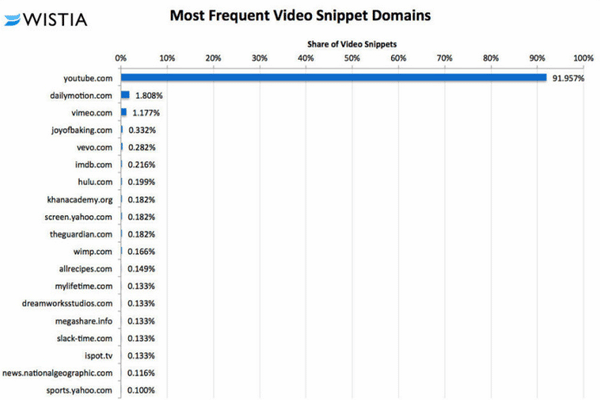The image size is (600, 400).
Task: Select the 0.133% value beside dreamworksstudios.com
Action: click(x=141, y=304)
